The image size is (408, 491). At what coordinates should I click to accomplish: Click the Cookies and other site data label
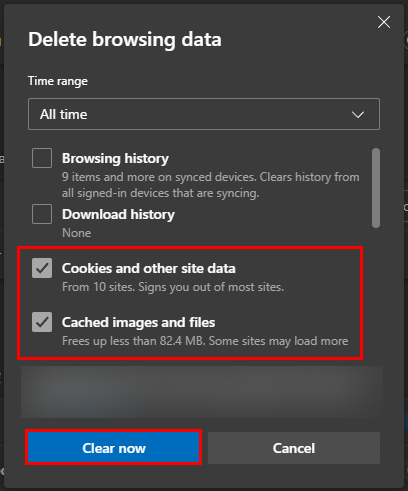149,268
